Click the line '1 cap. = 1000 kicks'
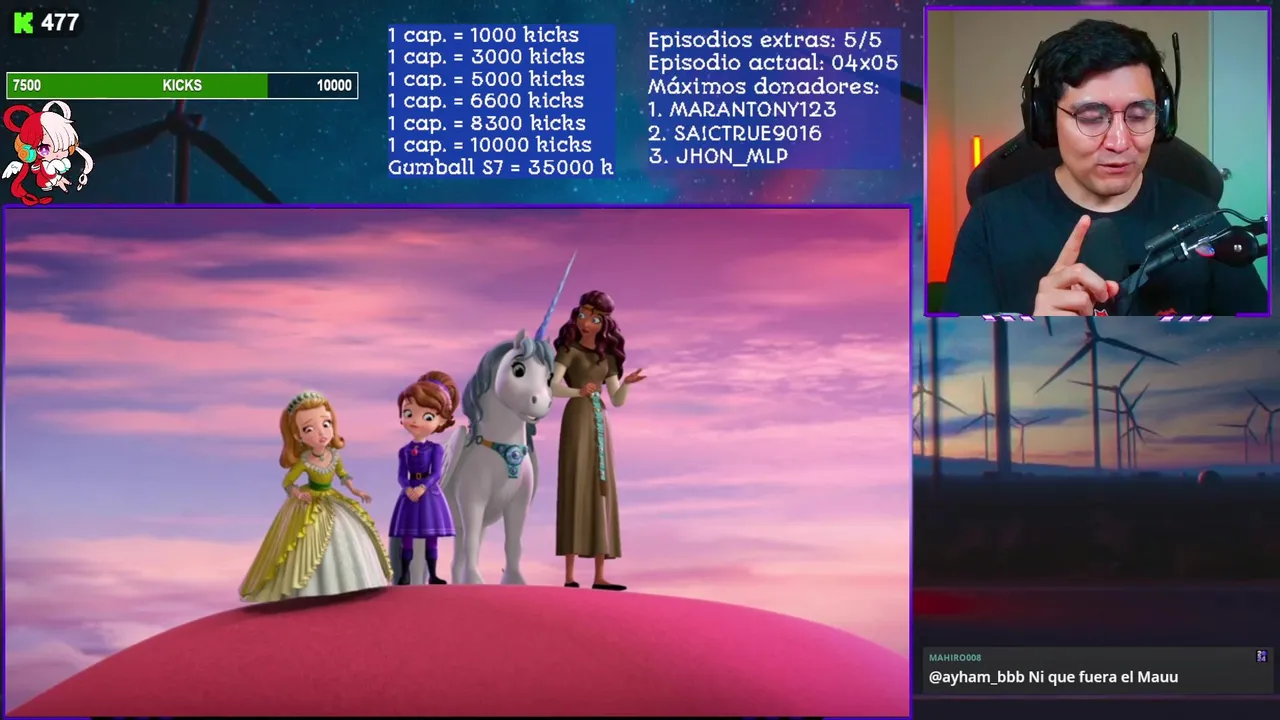The image size is (1280, 720). 483,35
